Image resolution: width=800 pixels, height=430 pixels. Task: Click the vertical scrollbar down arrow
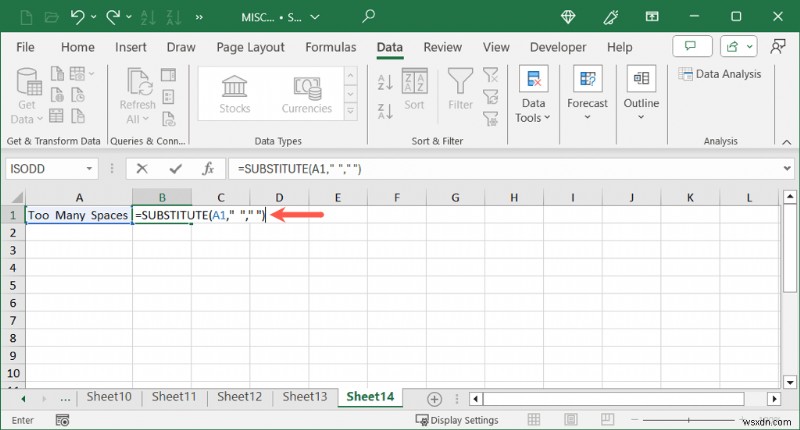click(790, 382)
